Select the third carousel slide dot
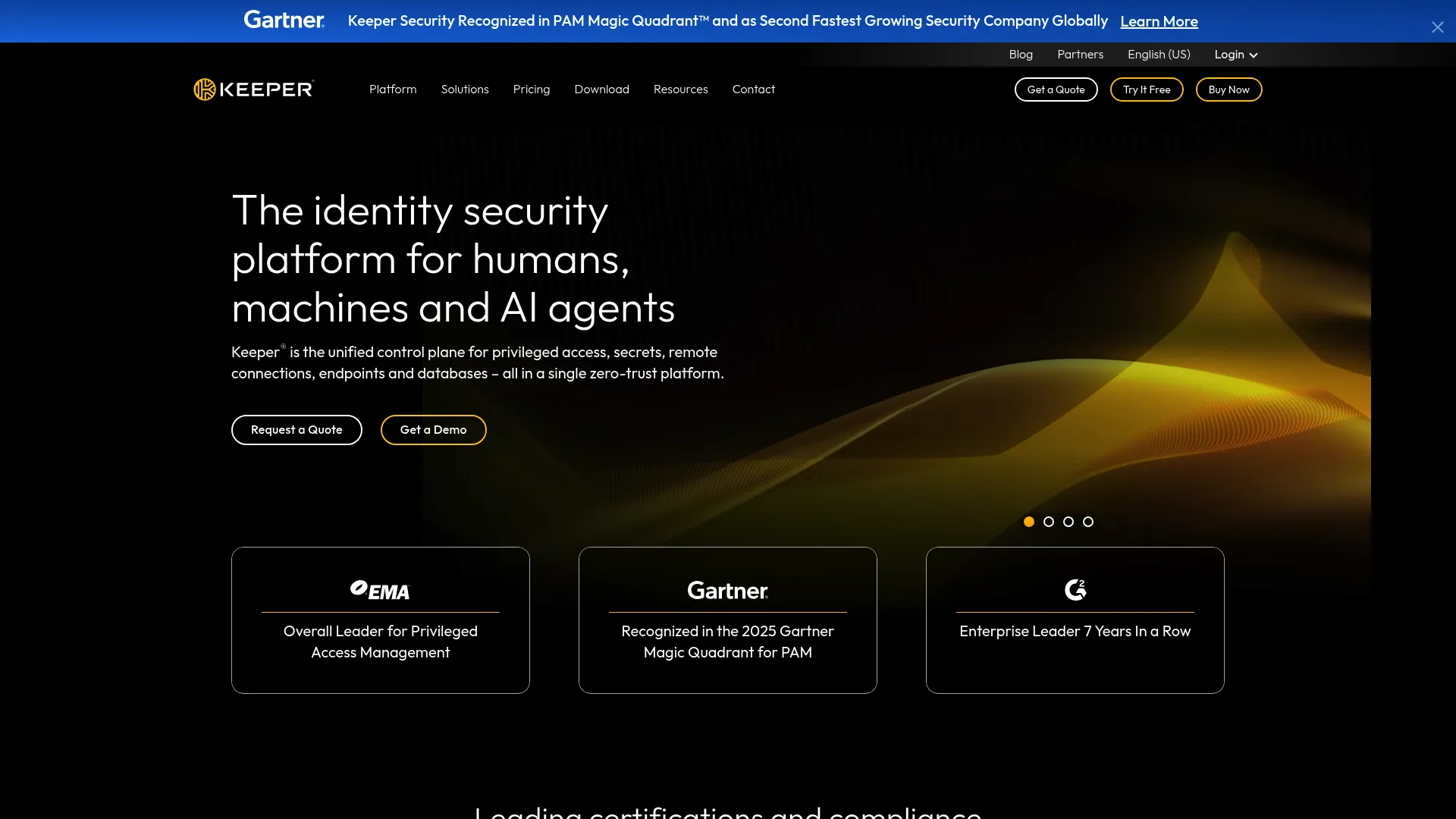 click(x=1068, y=522)
